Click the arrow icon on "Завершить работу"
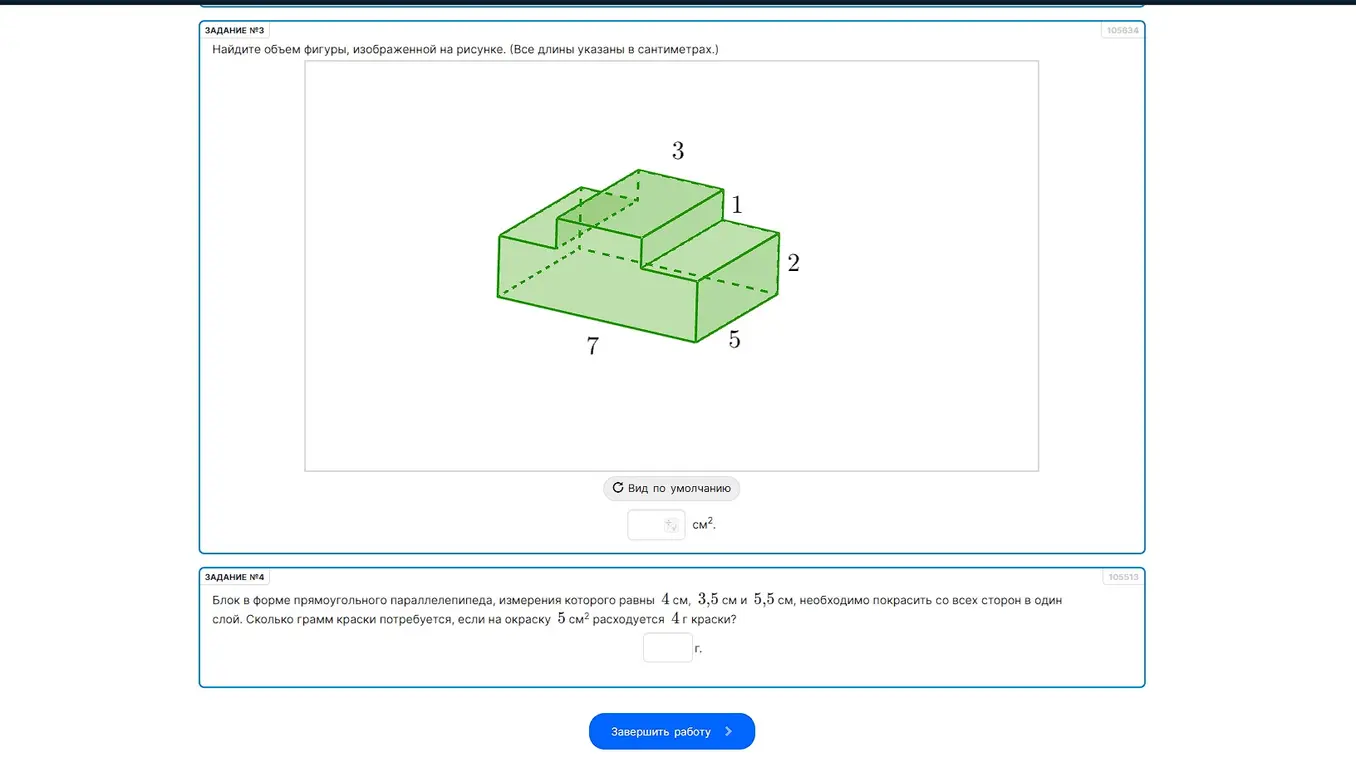Viewport: 1356px width, 763px height. coord(728,731)
